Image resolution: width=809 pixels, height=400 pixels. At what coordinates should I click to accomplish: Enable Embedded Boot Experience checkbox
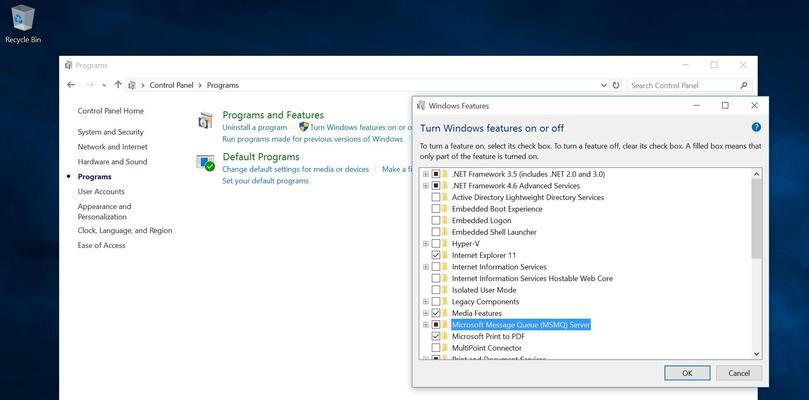[x=436, y=209]
